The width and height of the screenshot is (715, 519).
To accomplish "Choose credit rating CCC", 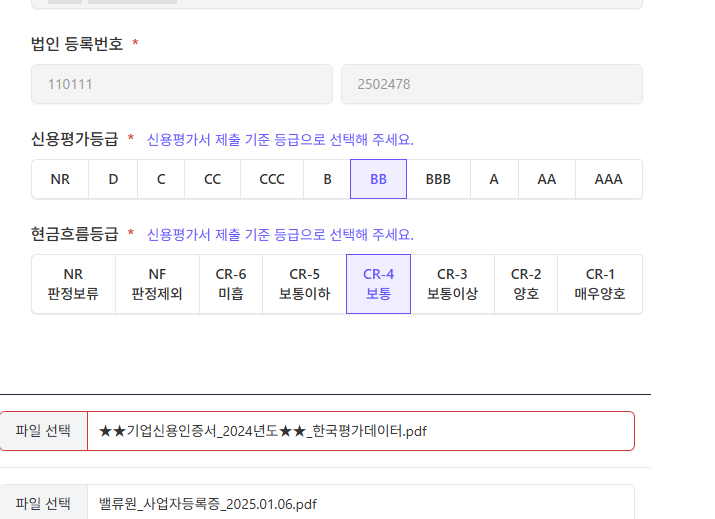I will pyautogui.click(x=271, y=179).
